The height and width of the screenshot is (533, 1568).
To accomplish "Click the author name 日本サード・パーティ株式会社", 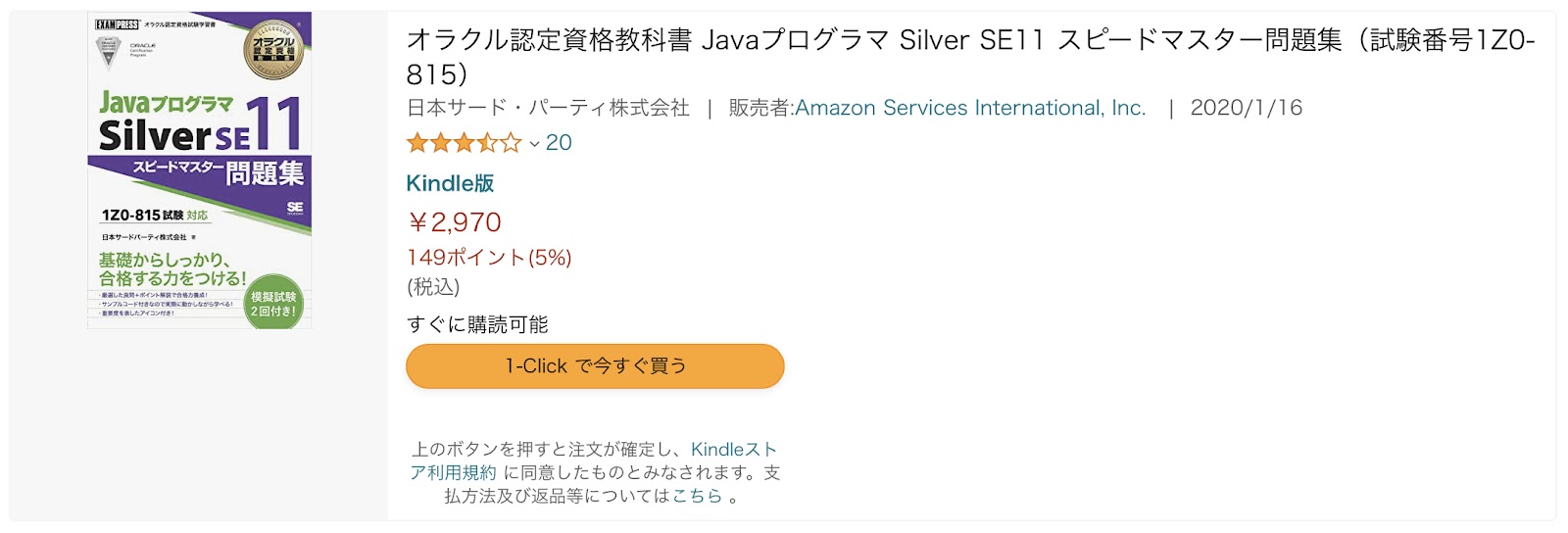I will tap(548, 108).
